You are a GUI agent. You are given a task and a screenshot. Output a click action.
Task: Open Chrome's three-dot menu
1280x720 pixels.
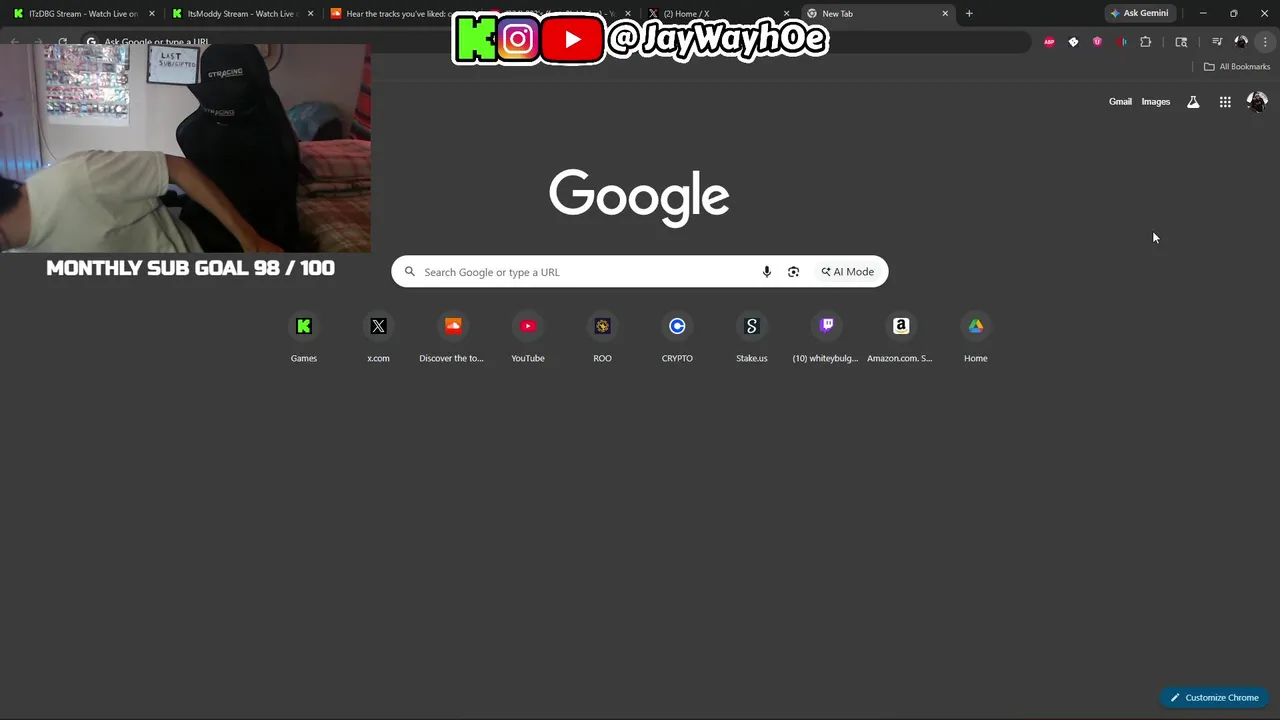[x=1266, y=42]
